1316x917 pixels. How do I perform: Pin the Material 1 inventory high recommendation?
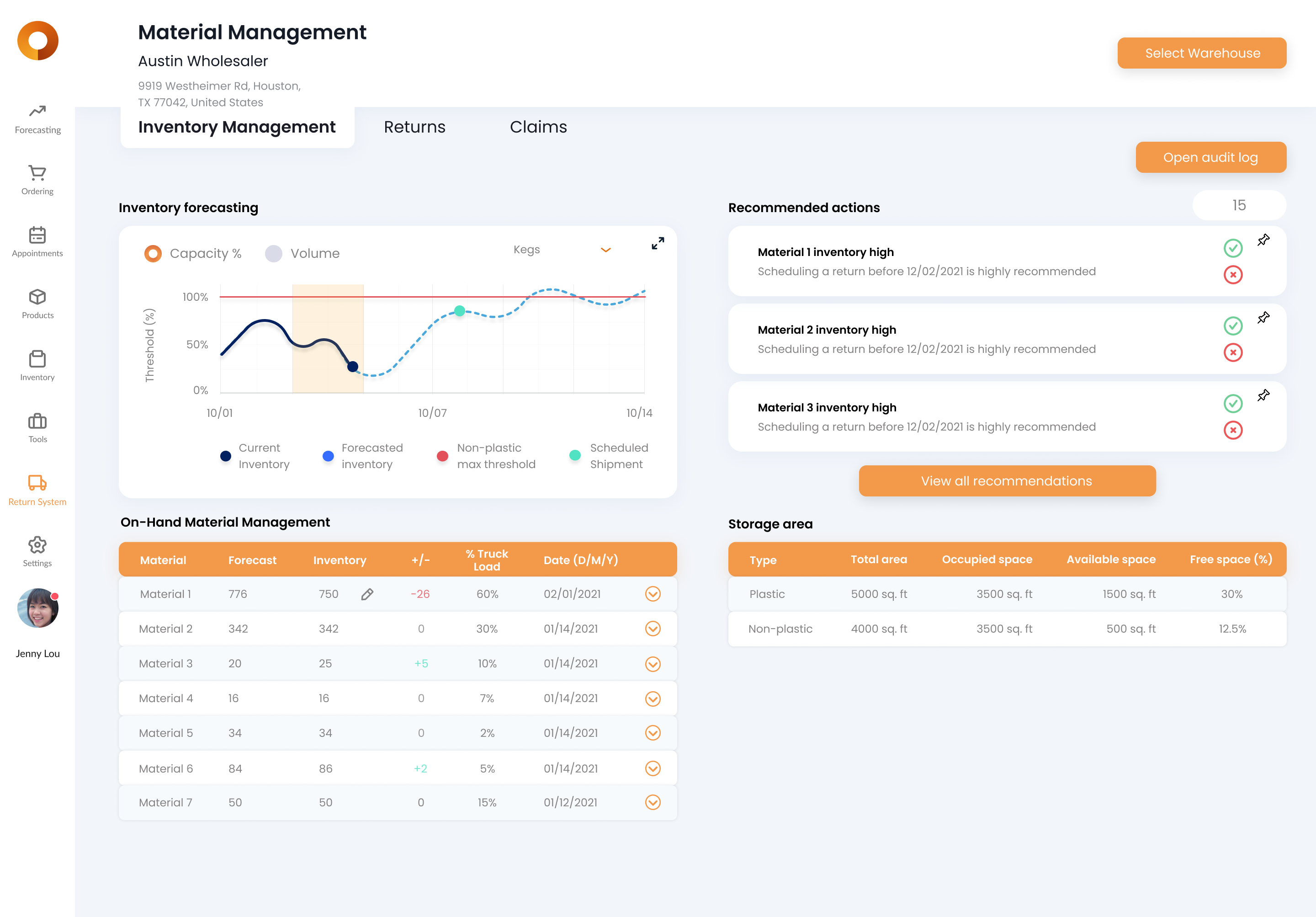1263,240
